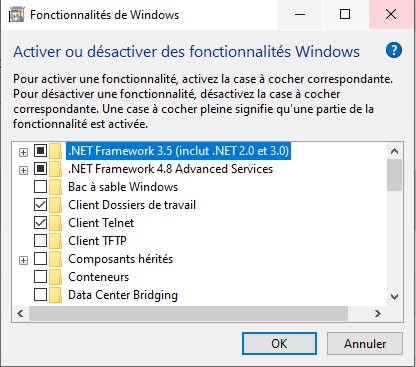Uncheck the Client Telnet checkbox
Image resolution: width=416 pixels, height=367 pixels.
pyautogui.click(x=40, y=223)
